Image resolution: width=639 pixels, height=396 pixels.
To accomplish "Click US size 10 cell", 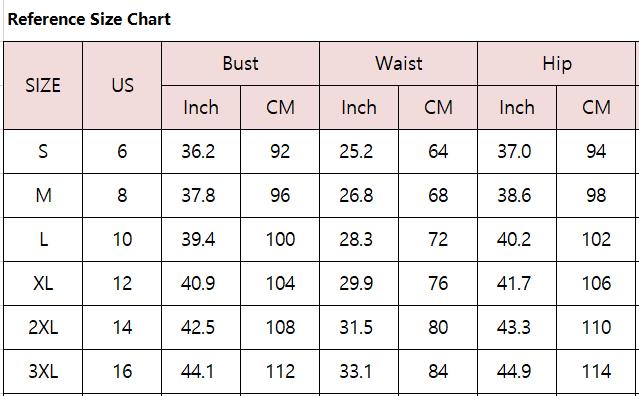I will click(122, 240).
